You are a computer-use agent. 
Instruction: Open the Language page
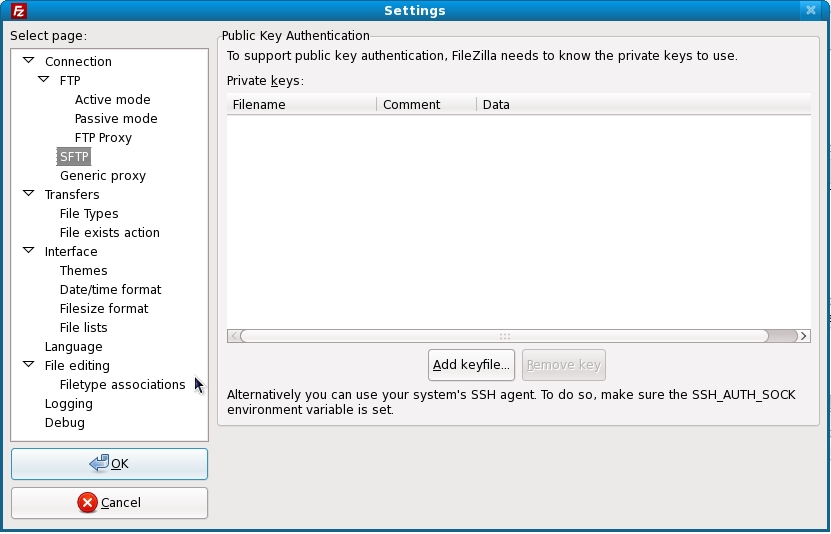73,347
